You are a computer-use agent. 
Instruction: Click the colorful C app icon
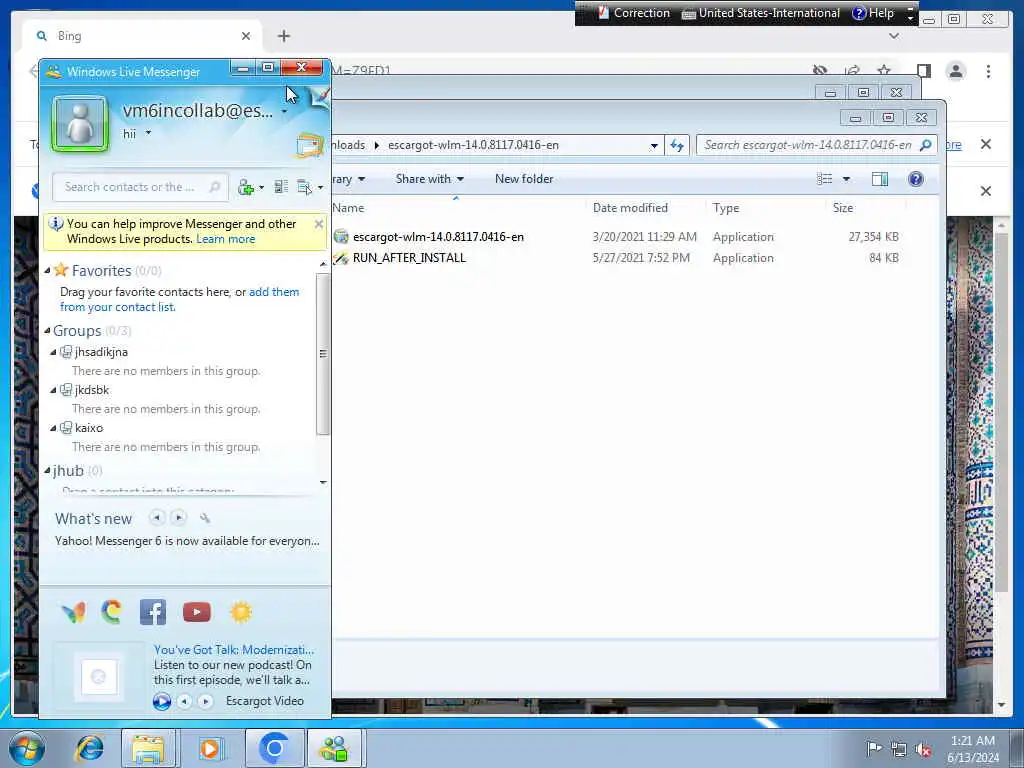point(112,612)
